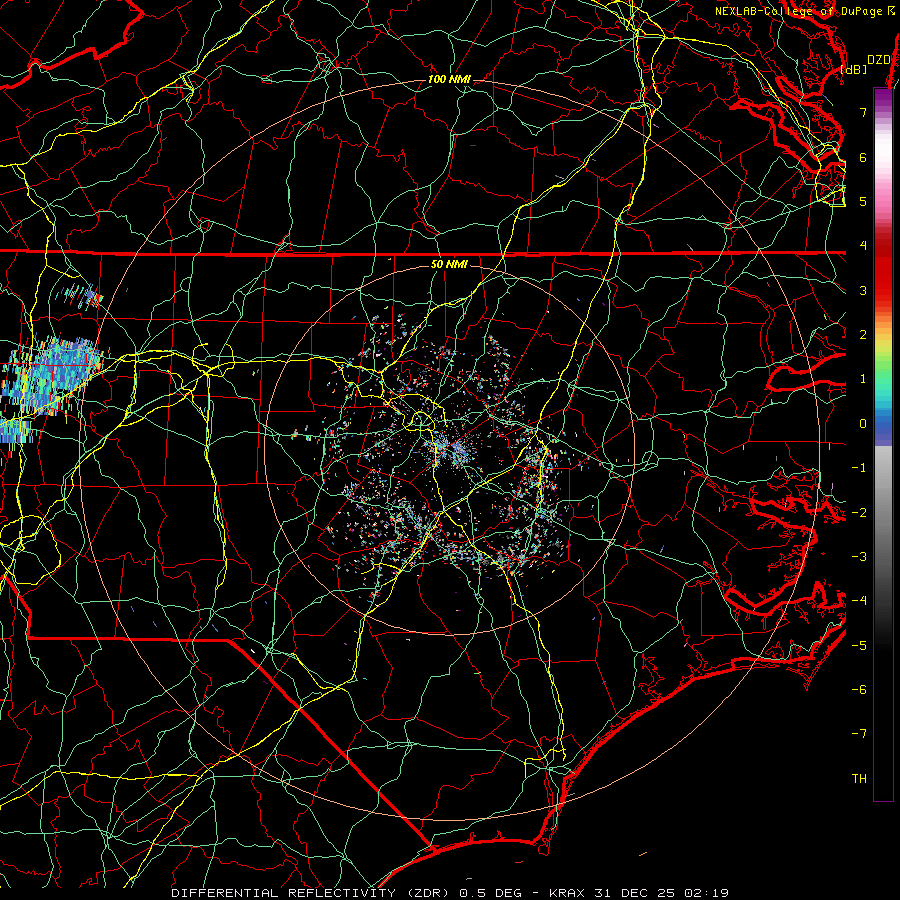Click the 100 NMI range ring label
The width and height of the screenshot is (900, 900).
click(x=449, y=79)
